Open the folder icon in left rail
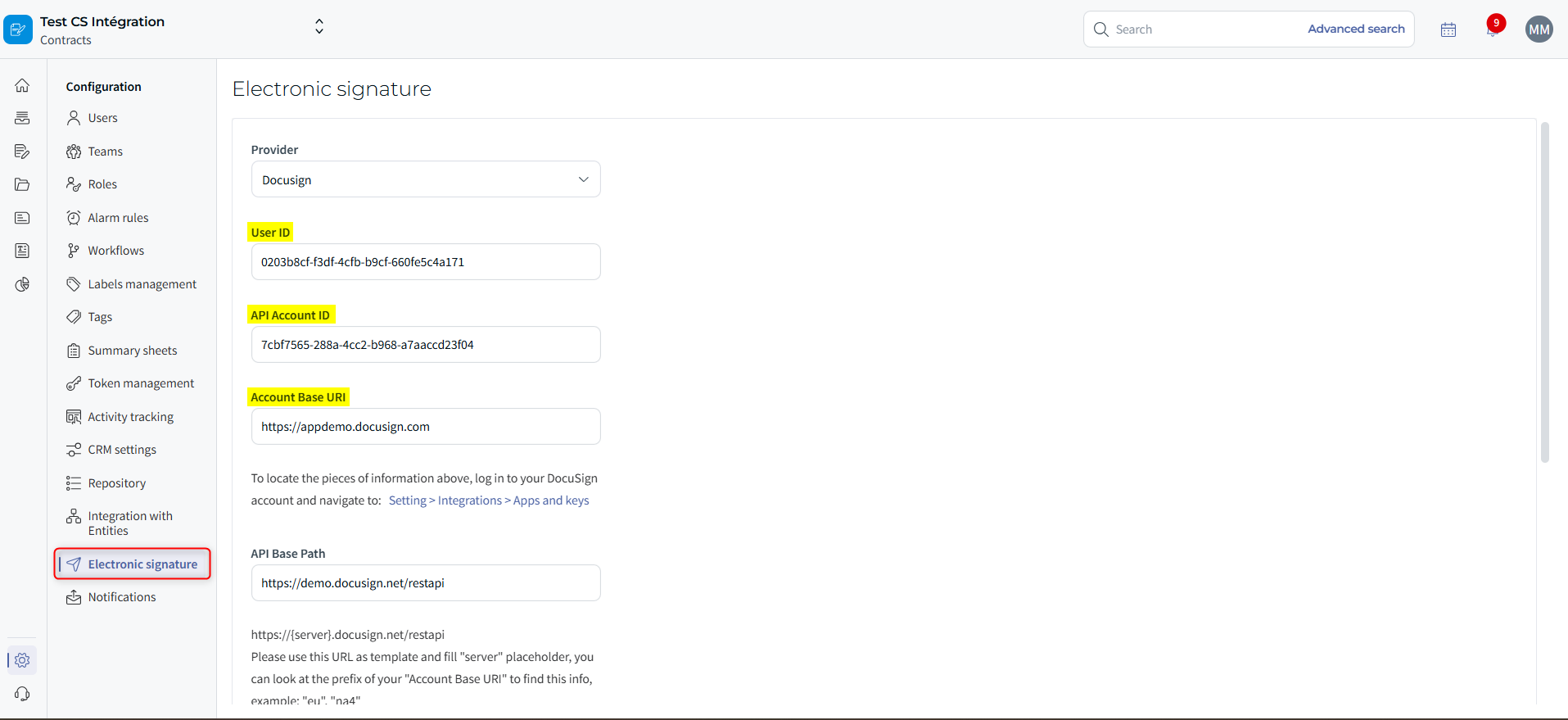 22,184
